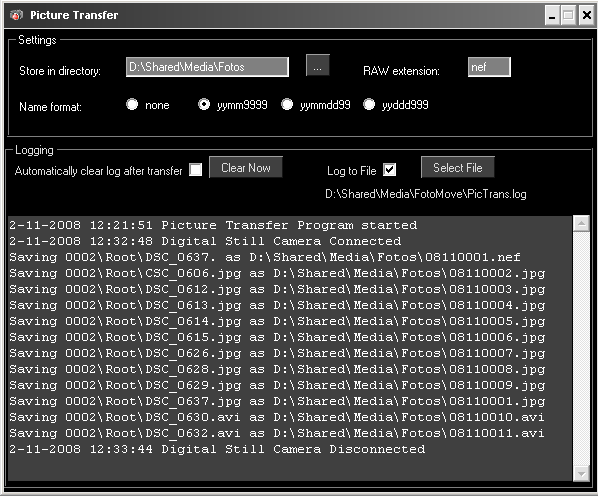598x496 pixels.
Task: Click the log line saving DSC_0630.avi
Action: click(x=276, y=417)
